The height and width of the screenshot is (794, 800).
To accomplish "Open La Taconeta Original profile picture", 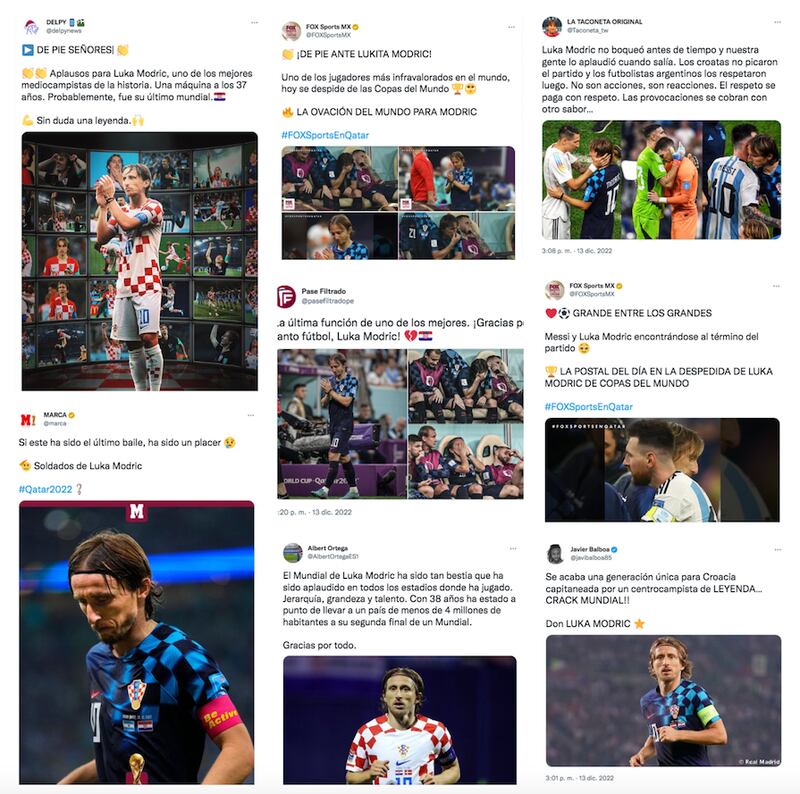I will (552, 27).
